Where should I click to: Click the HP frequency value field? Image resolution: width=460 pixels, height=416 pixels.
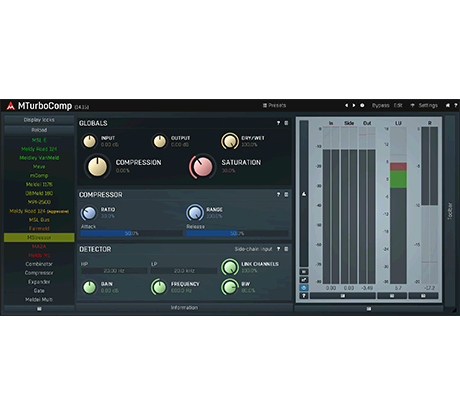[114, 271]
